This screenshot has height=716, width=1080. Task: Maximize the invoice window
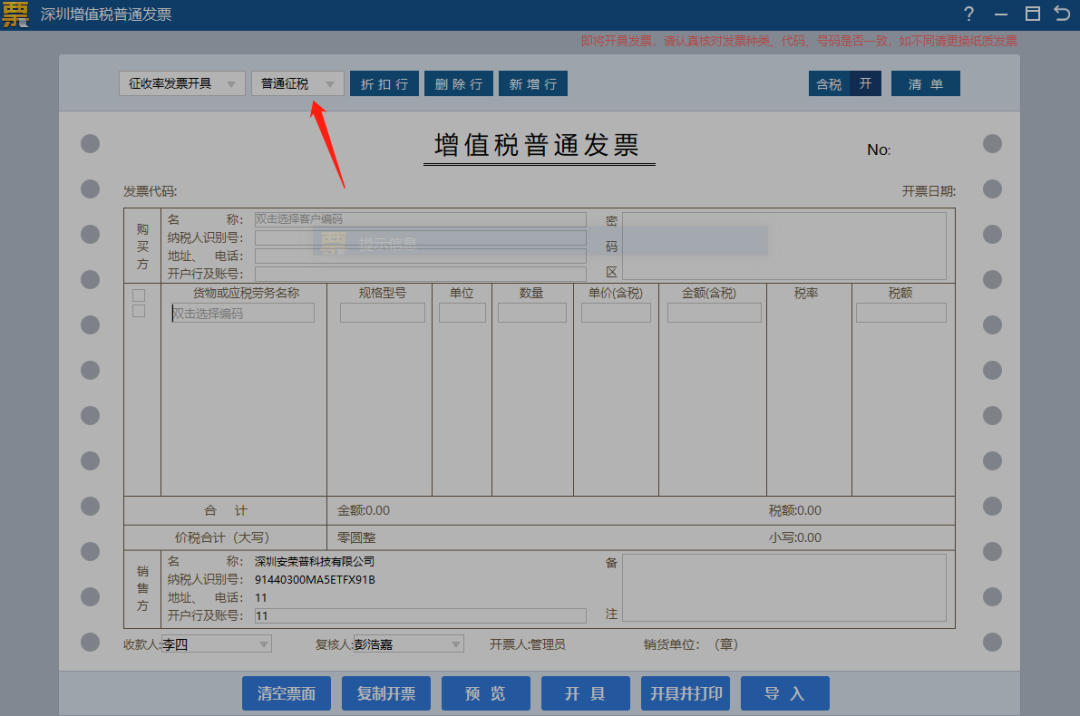point(1032,14)
